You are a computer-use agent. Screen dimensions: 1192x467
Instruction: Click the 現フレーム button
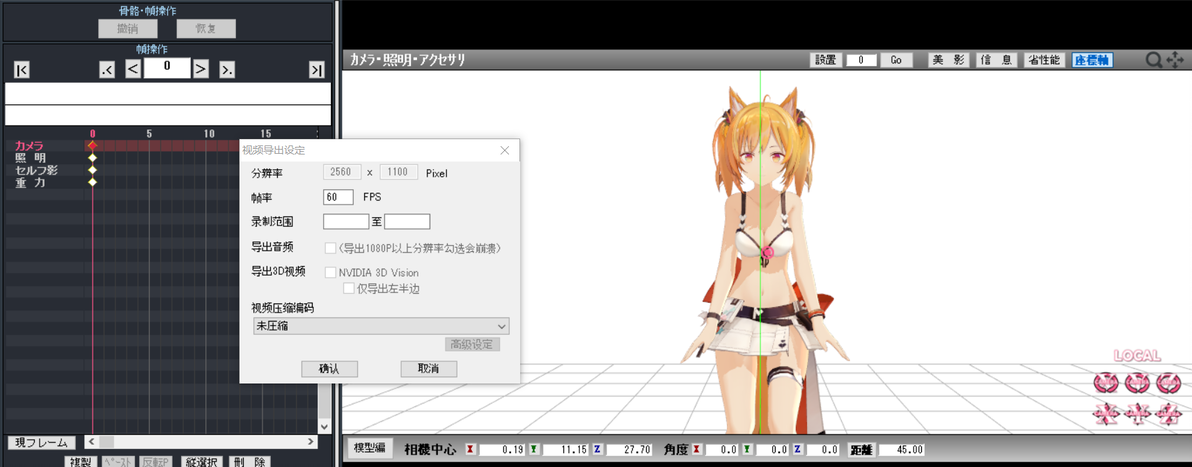(x=42, y=443)
